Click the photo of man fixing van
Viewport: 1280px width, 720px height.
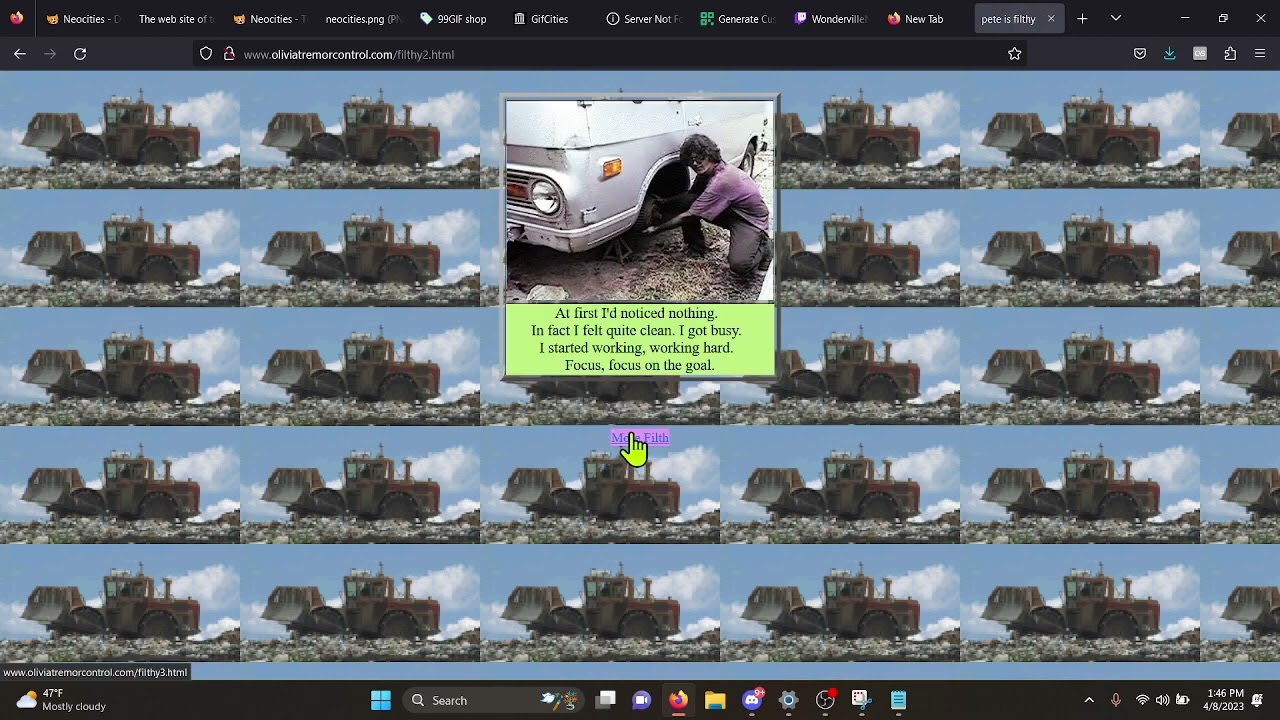(640, 200)
